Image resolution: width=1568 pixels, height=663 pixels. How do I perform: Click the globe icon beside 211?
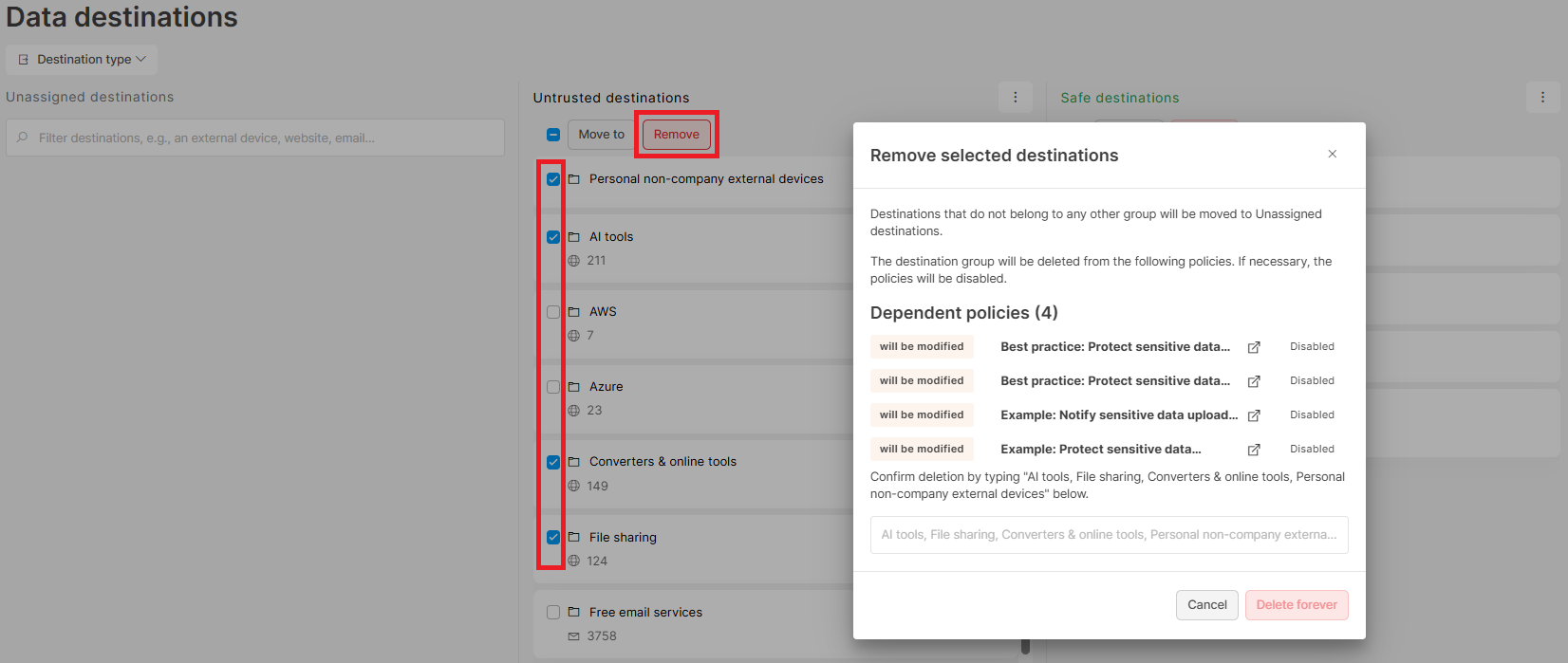(x=574, y=261)
